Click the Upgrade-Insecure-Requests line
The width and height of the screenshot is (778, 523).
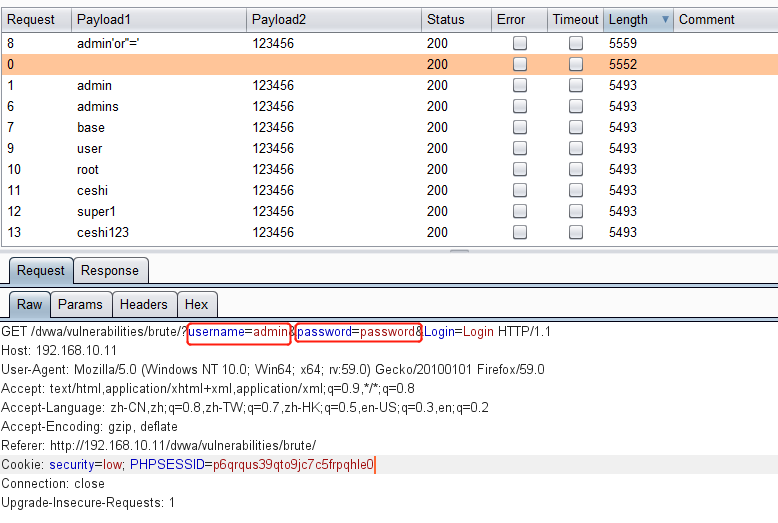click(88, 503)
